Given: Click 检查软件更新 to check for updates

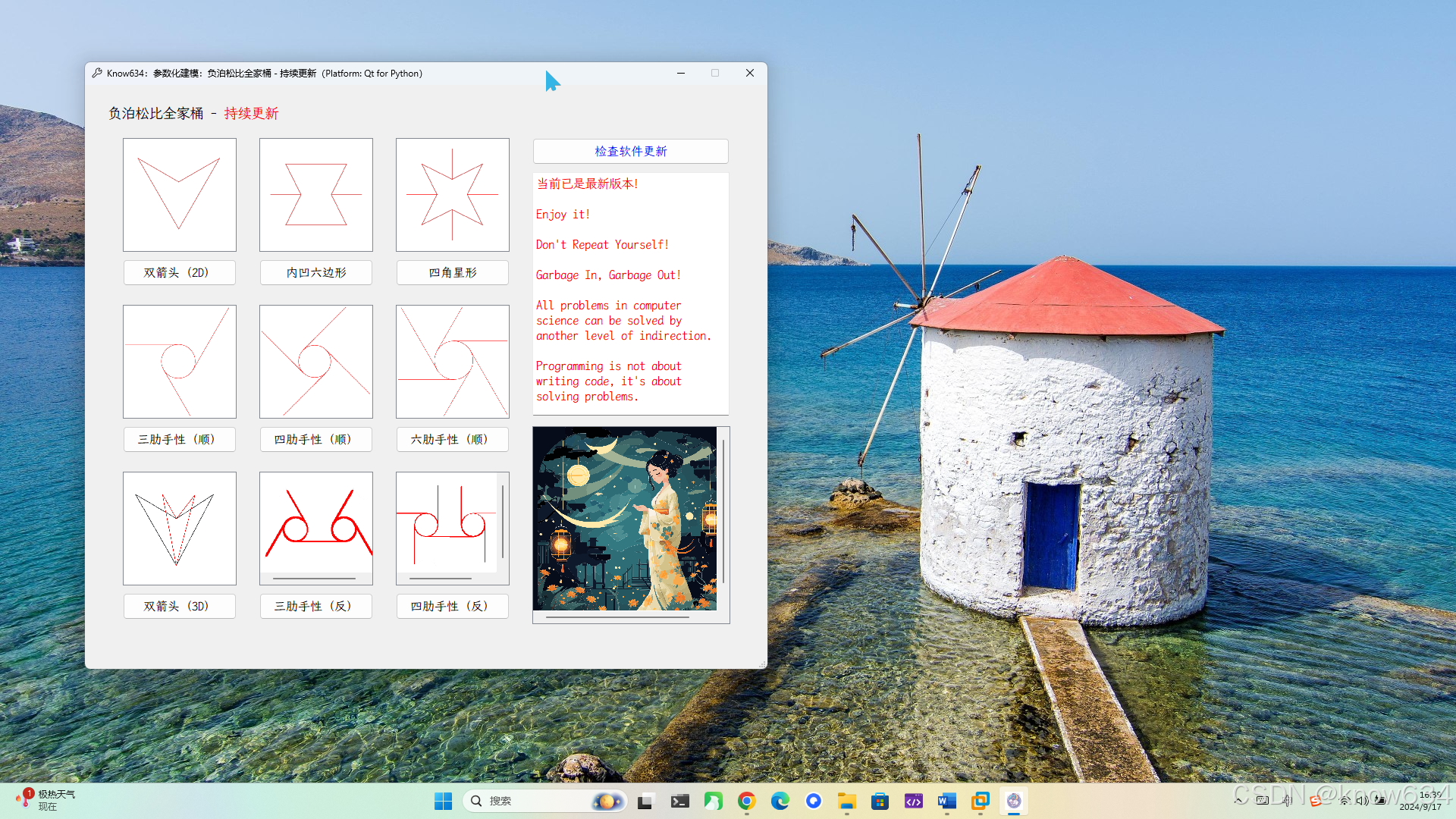Looking at the screenshot, I should click(630, 151).
